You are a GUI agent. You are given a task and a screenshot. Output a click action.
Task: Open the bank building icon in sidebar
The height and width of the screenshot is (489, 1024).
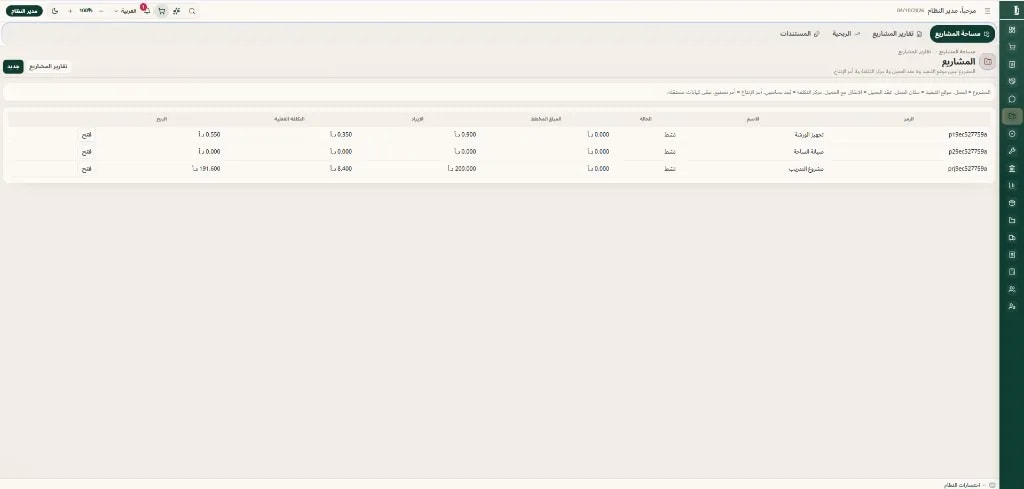point(1012,168)
